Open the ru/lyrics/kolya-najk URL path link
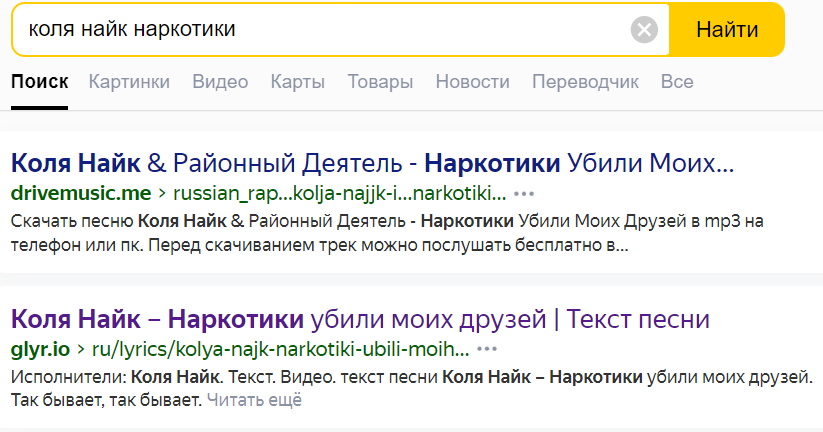 tap(280, 349)
